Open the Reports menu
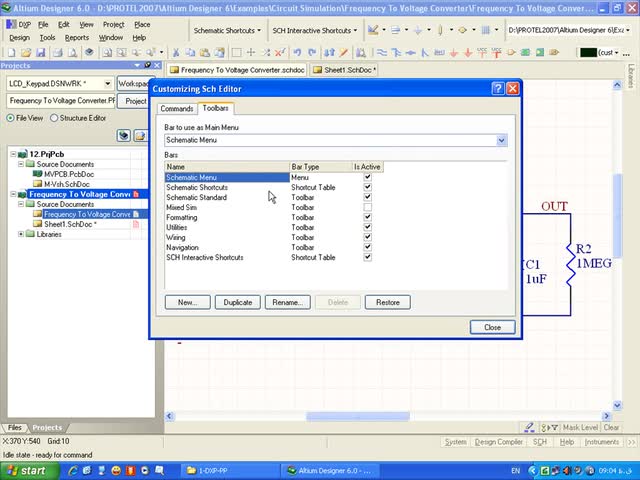 point(77,37)
